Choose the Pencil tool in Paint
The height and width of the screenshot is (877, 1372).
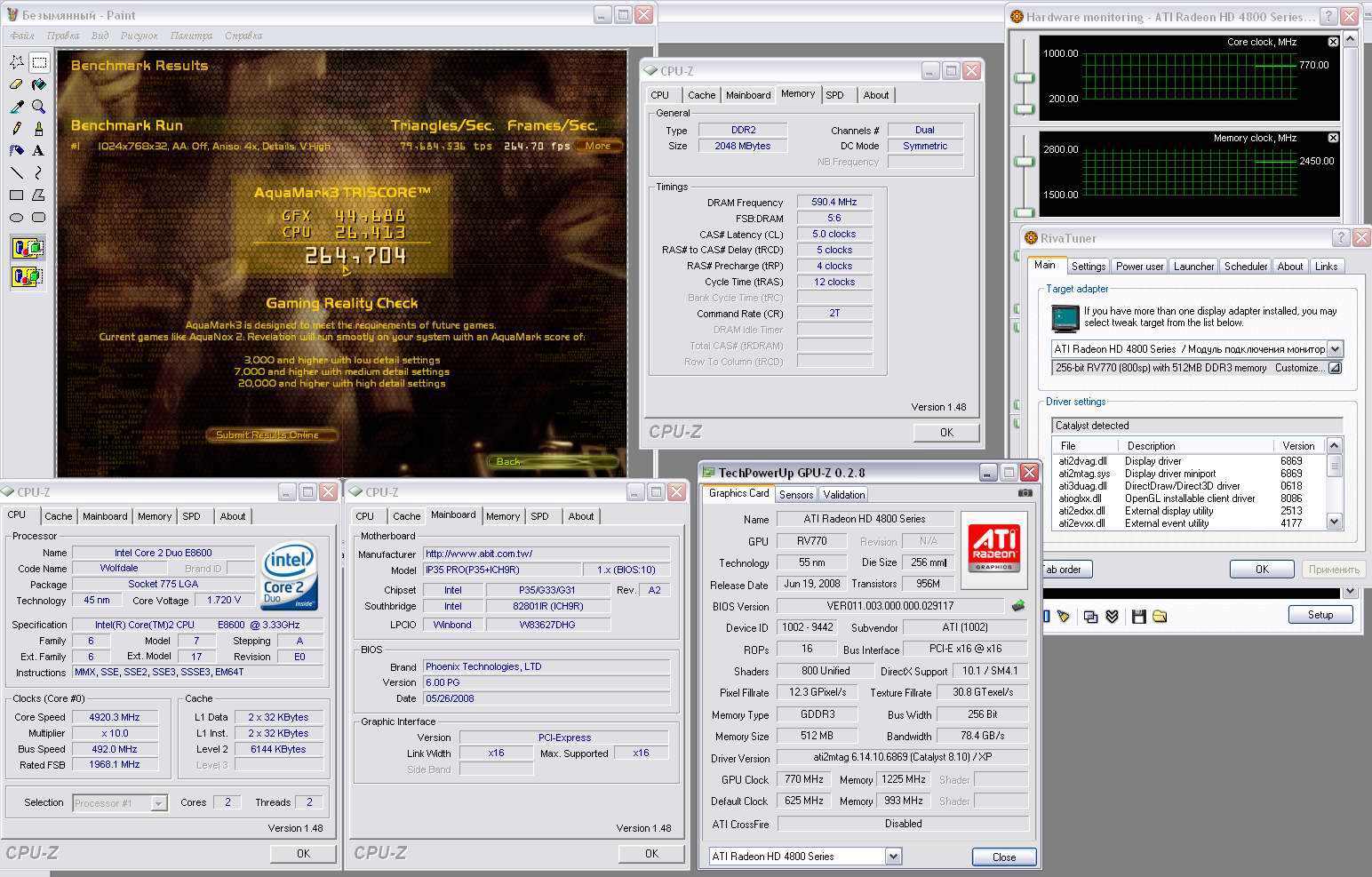coord(17,129)
